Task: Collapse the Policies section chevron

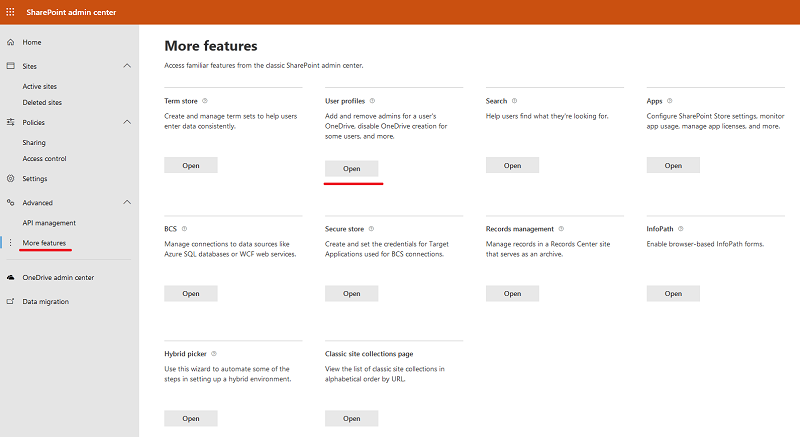Action: tap(127, 122)
